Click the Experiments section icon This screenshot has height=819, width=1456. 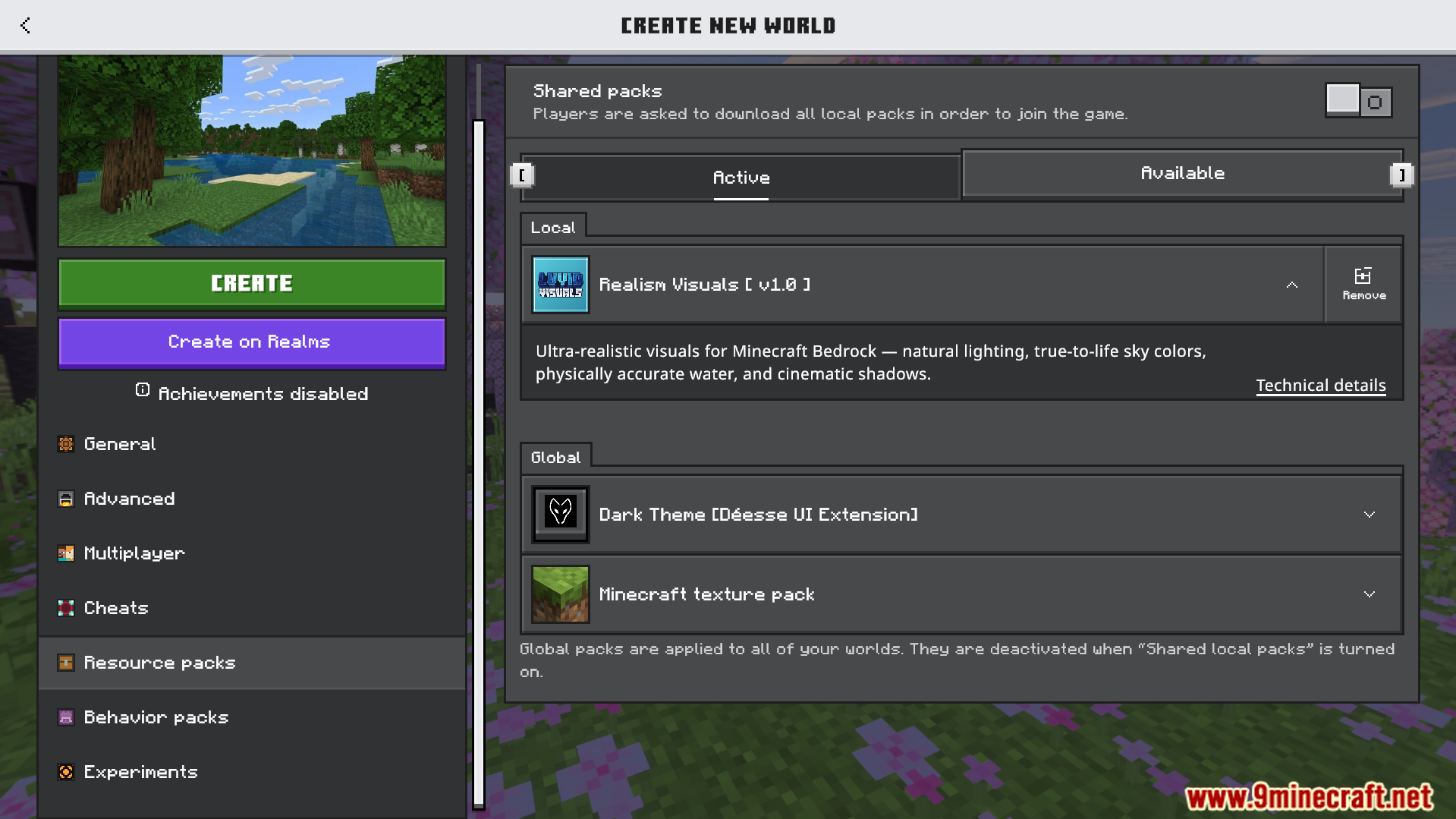point(66,772)
